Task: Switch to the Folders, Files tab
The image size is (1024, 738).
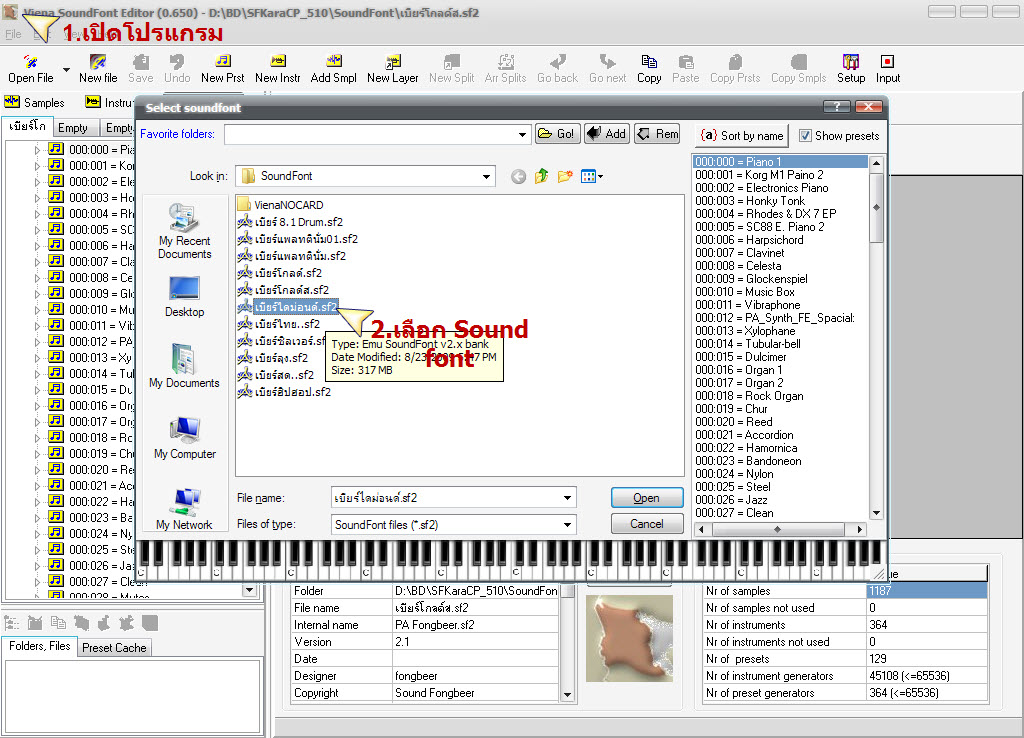Action: [x=39, y=646]
